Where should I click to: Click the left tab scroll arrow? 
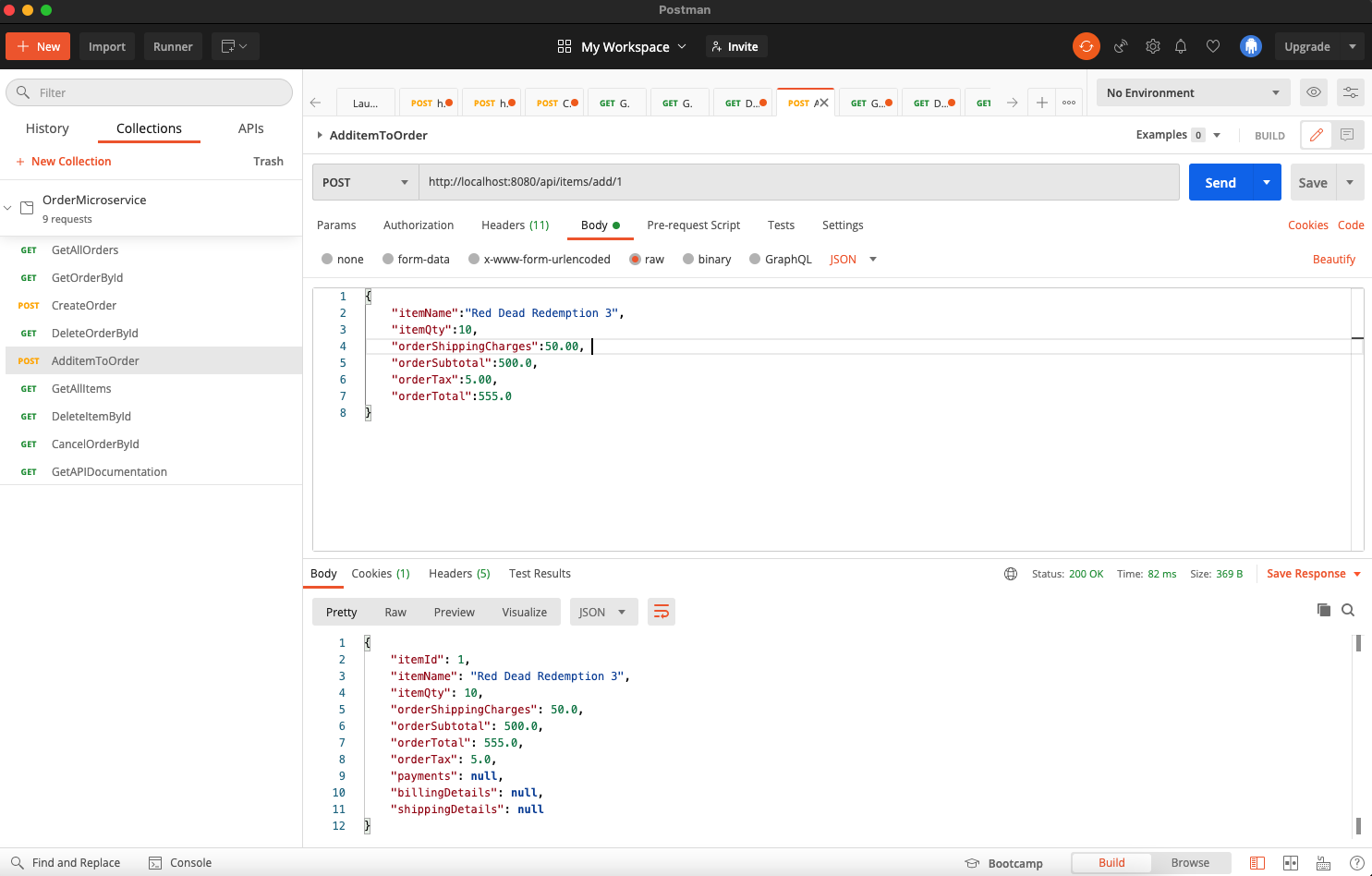click(x=316, y=103)
